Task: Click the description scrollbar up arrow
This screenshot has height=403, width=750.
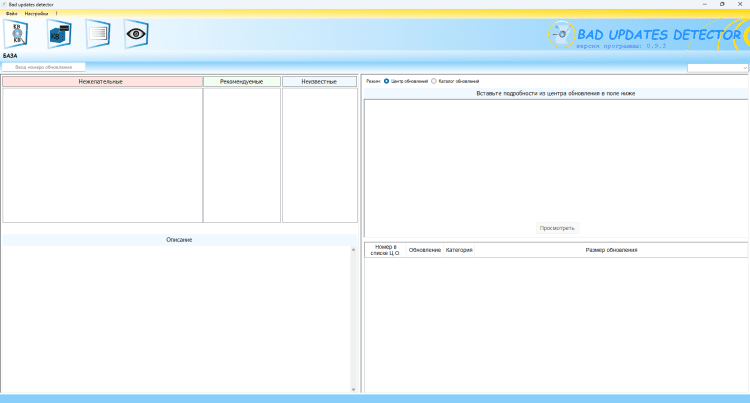Action: [x=353, y=250]
